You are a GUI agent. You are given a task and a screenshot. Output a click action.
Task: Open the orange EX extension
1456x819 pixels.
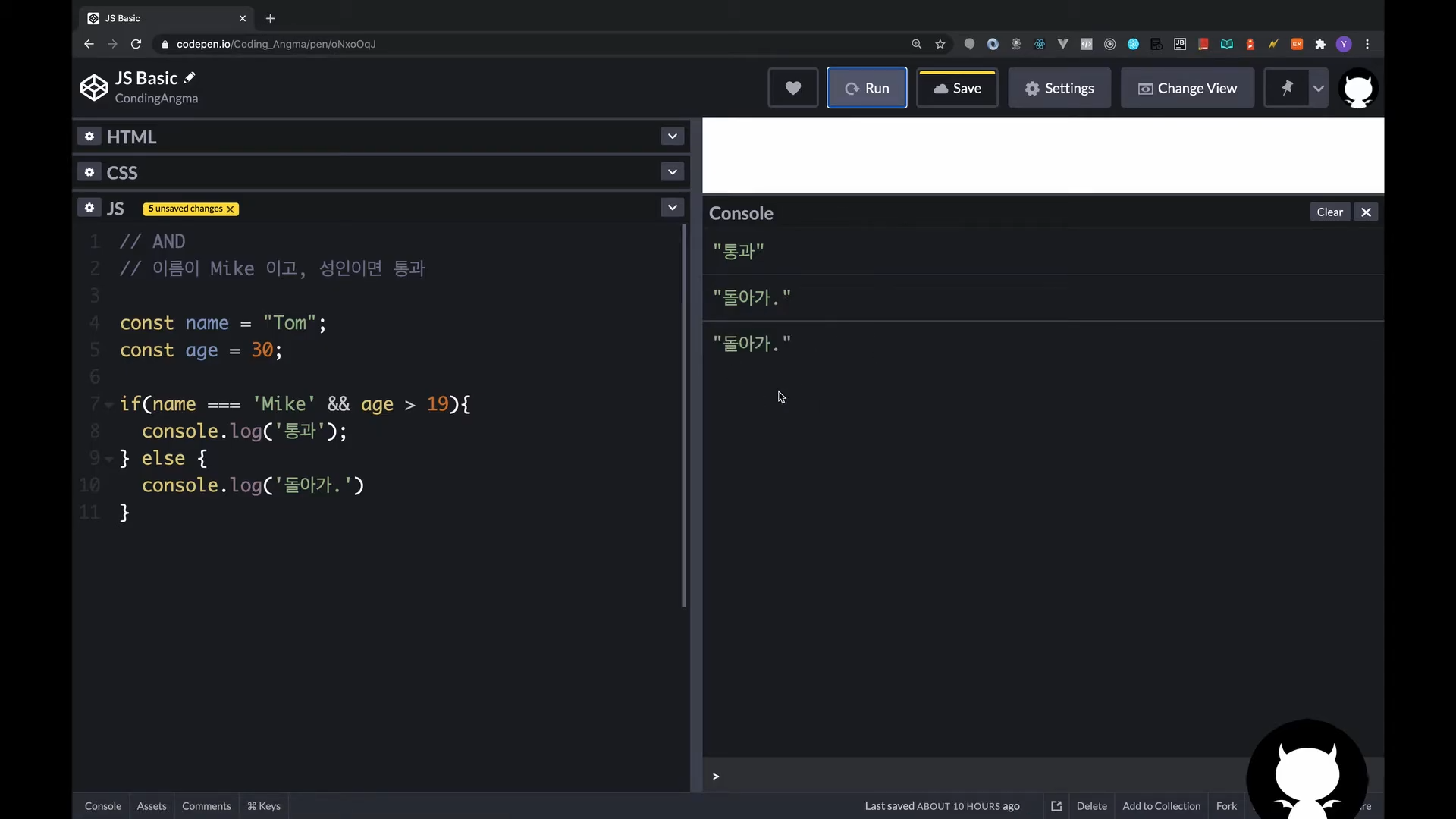[1297, 44]
